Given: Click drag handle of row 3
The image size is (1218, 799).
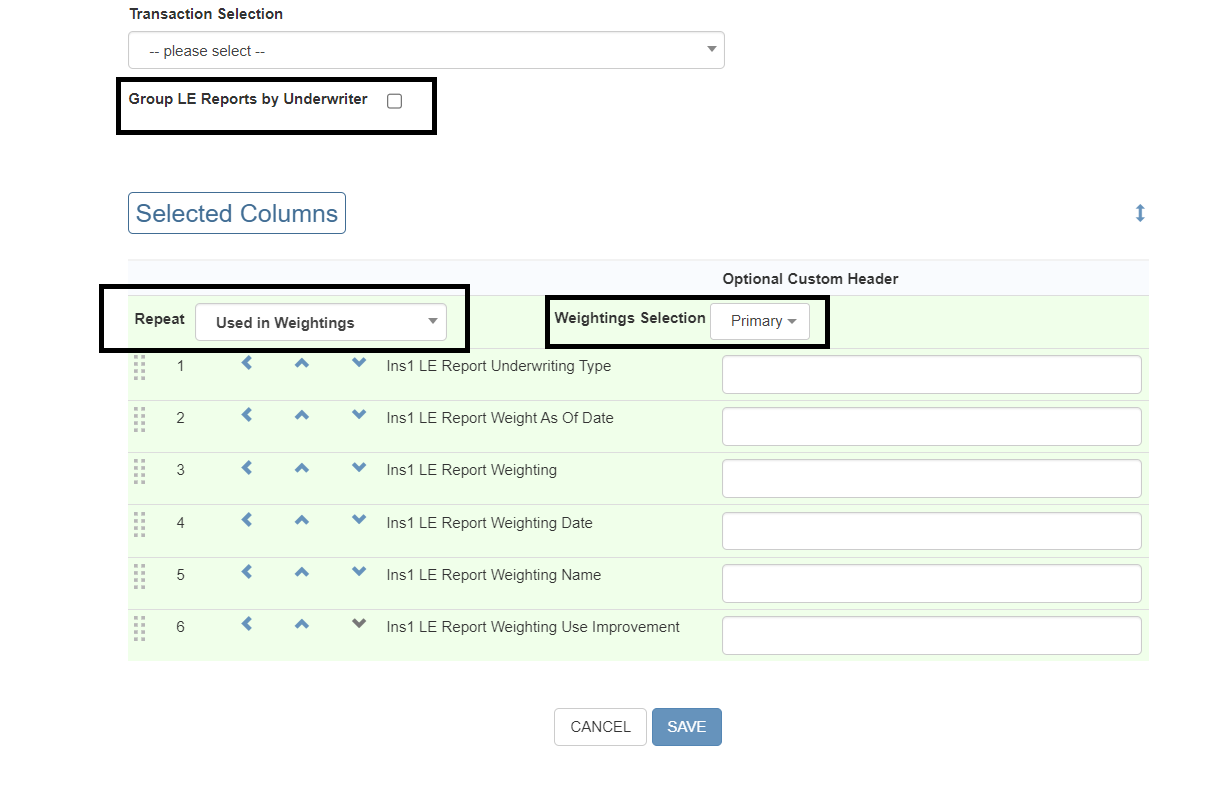Looking at the screenshot, I should (x=139, y=471).
